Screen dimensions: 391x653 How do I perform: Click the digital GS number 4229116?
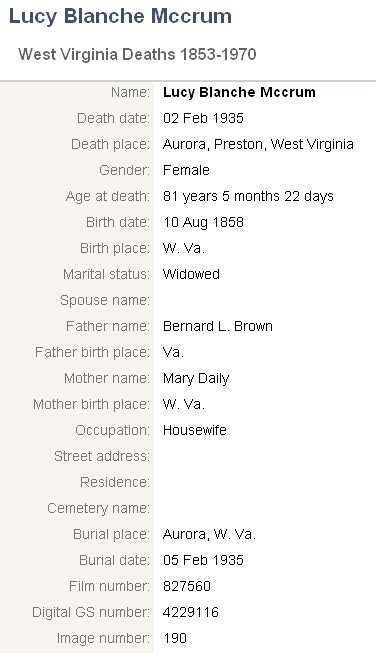(x=191, y=612)
